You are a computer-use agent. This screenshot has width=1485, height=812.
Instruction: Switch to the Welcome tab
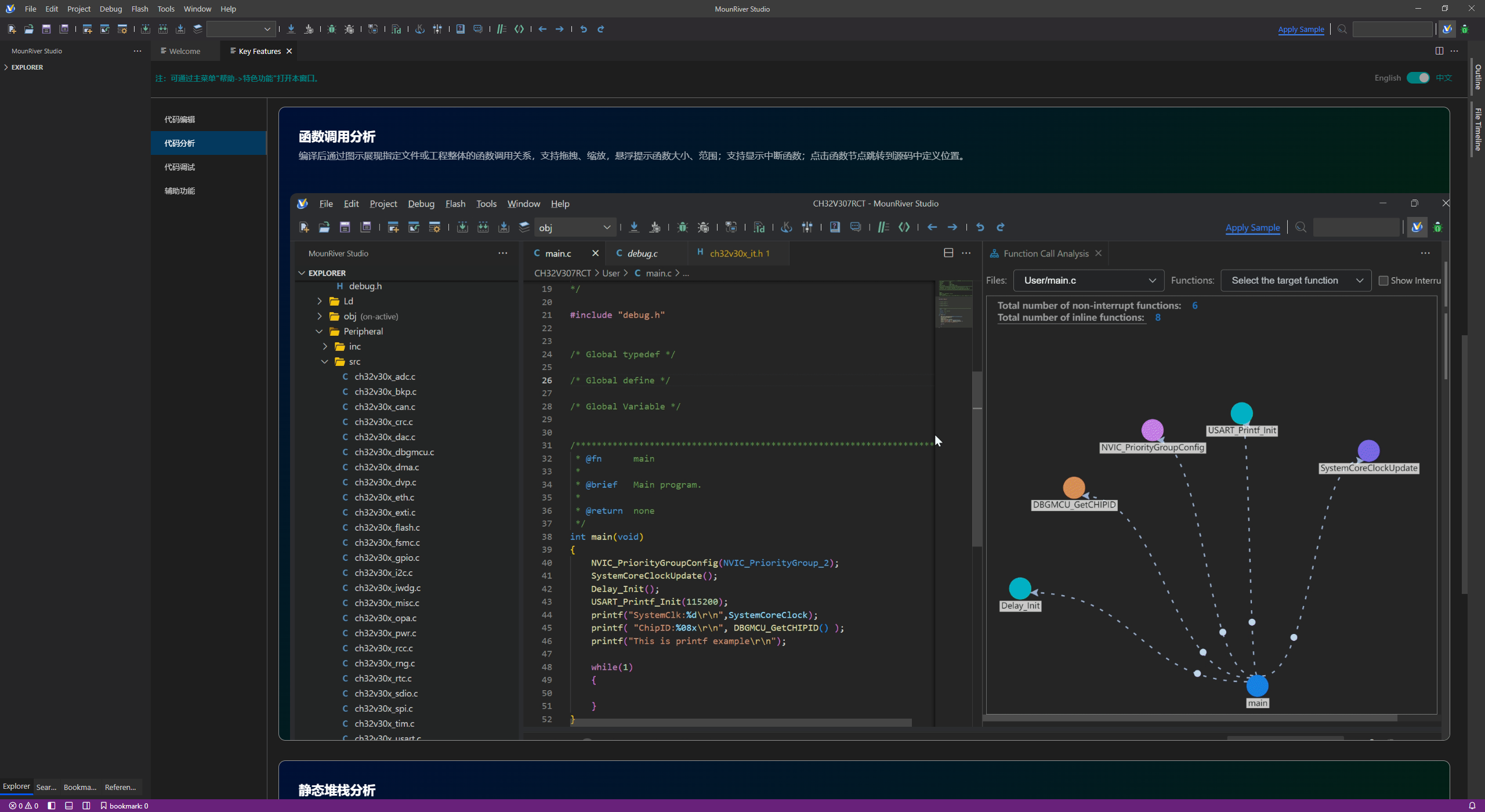184,51
